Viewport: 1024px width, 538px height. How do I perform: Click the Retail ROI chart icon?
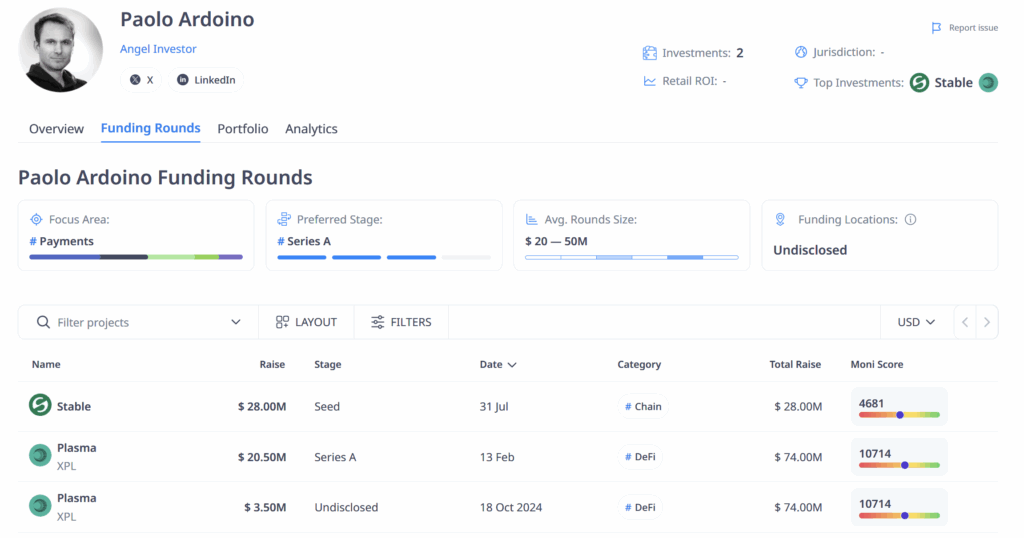pos(649,81)
